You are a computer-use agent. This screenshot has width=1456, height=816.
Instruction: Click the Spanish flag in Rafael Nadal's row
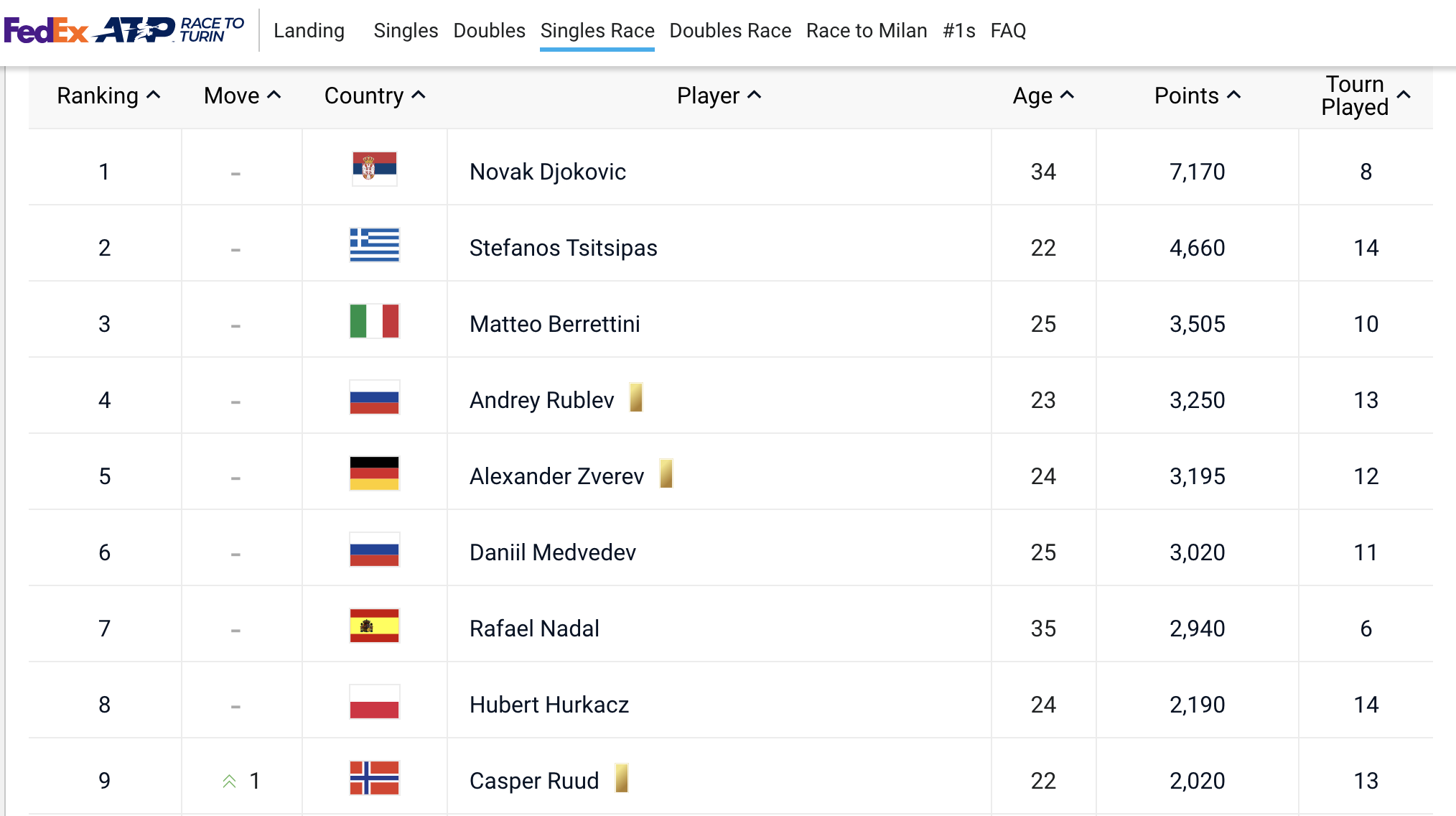[374, 626]
